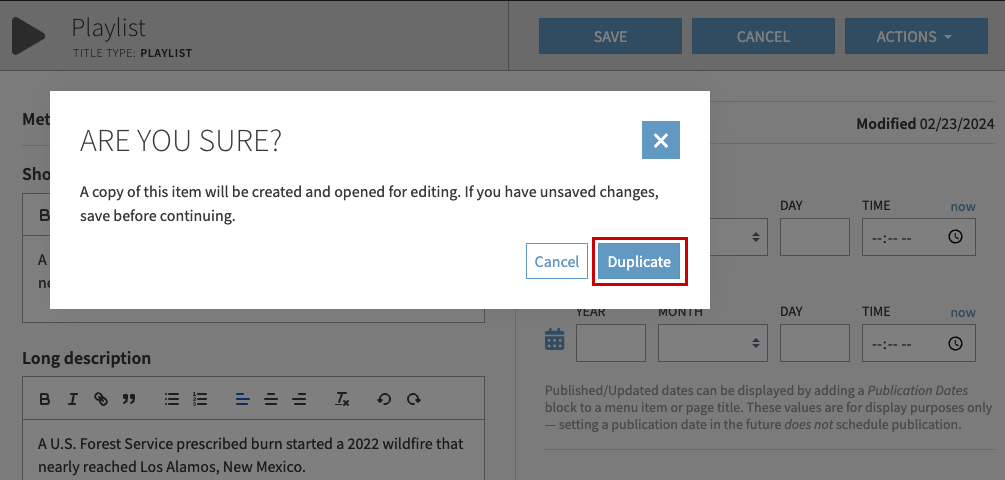Click the Playlist play icon

[28, 36]
